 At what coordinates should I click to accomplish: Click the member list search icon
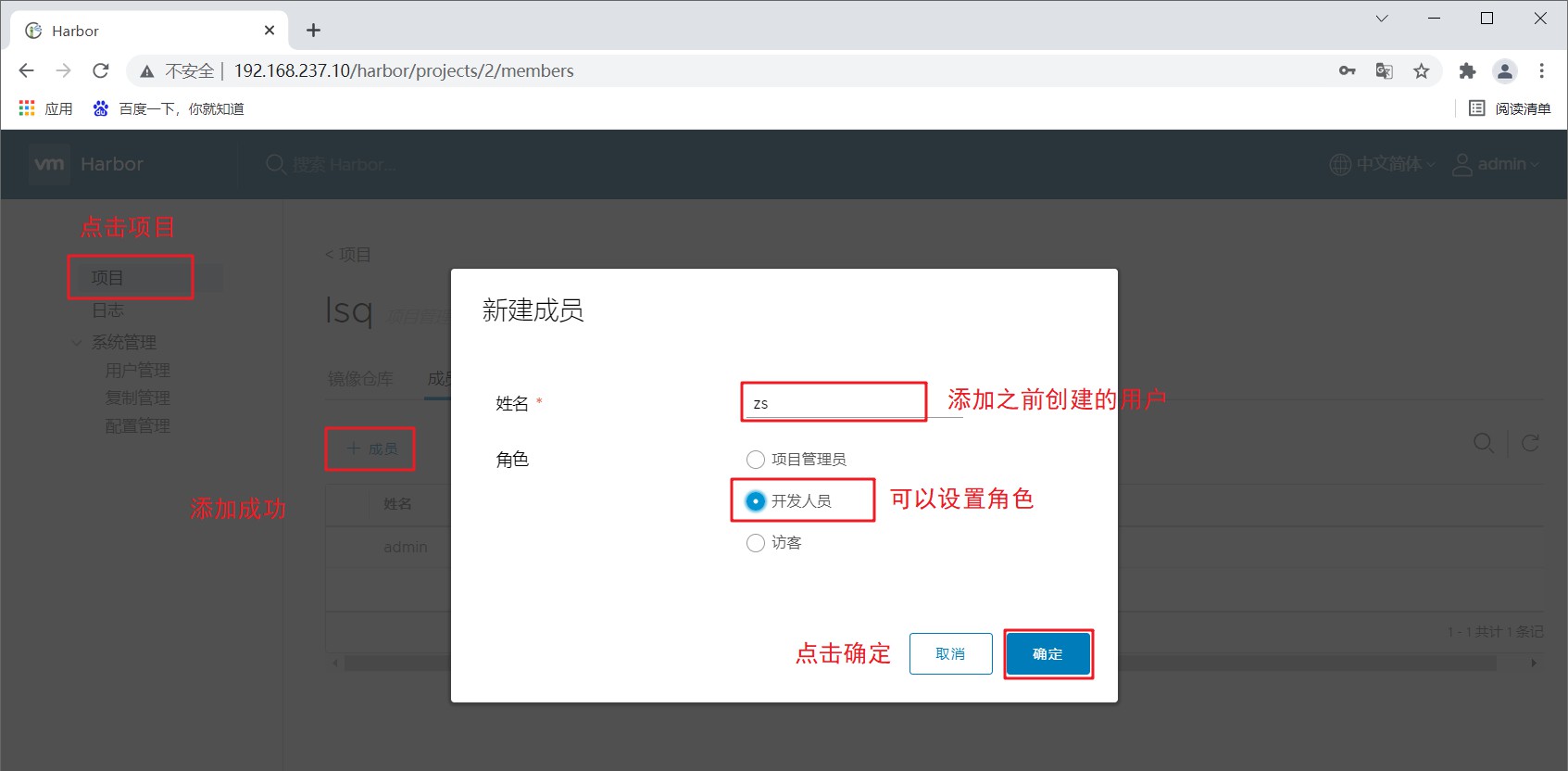[x=1484, y=443]
